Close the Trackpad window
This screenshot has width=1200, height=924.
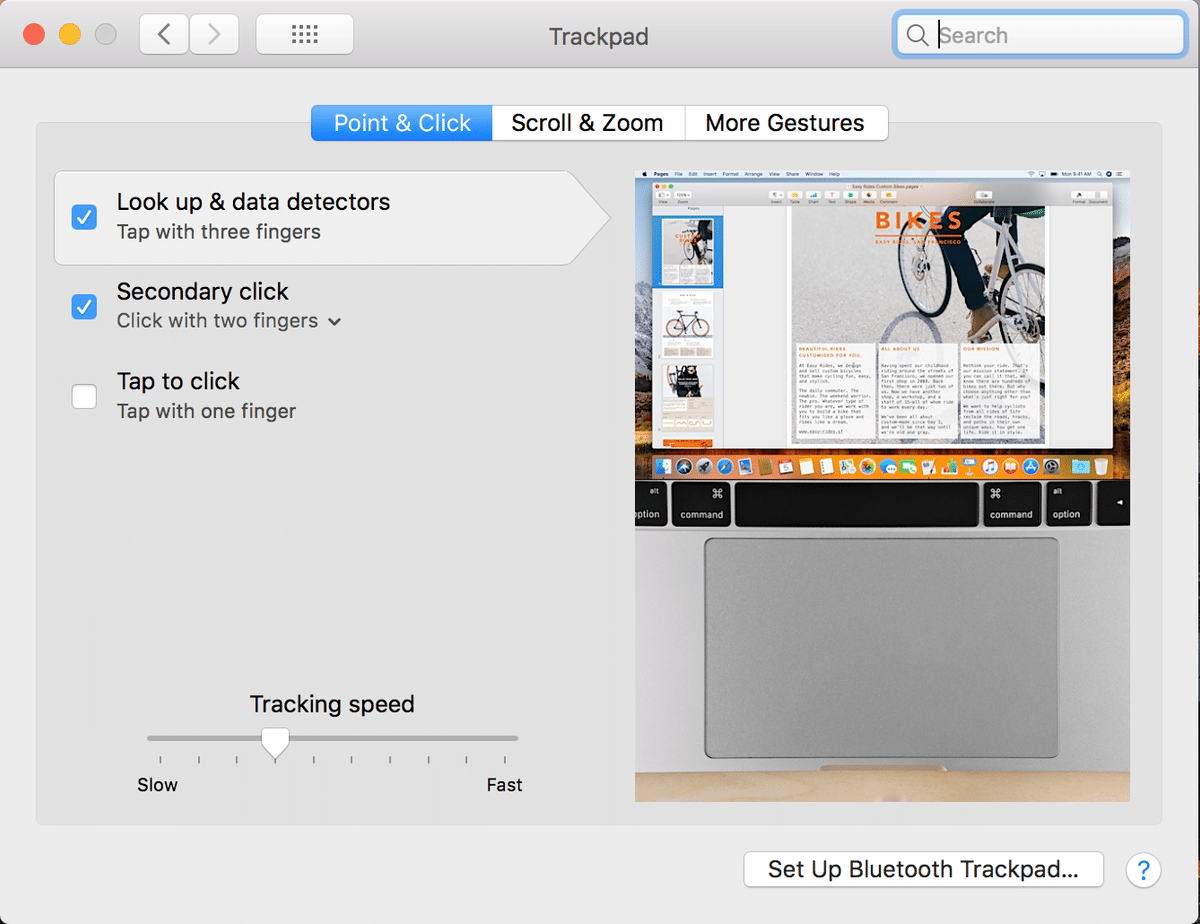(35, 35)
